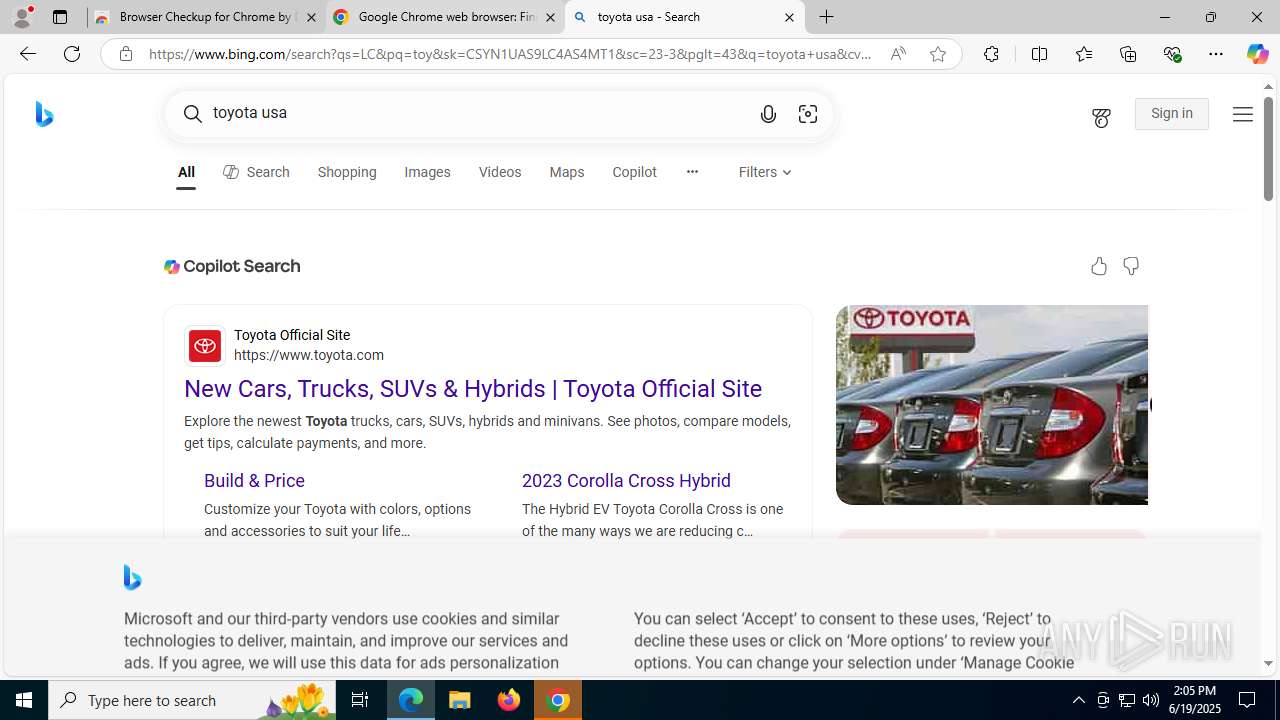This screenshot has width=1280, height=720.
Task: Open Firefox from the taskbar
Action: coord(509,700)
